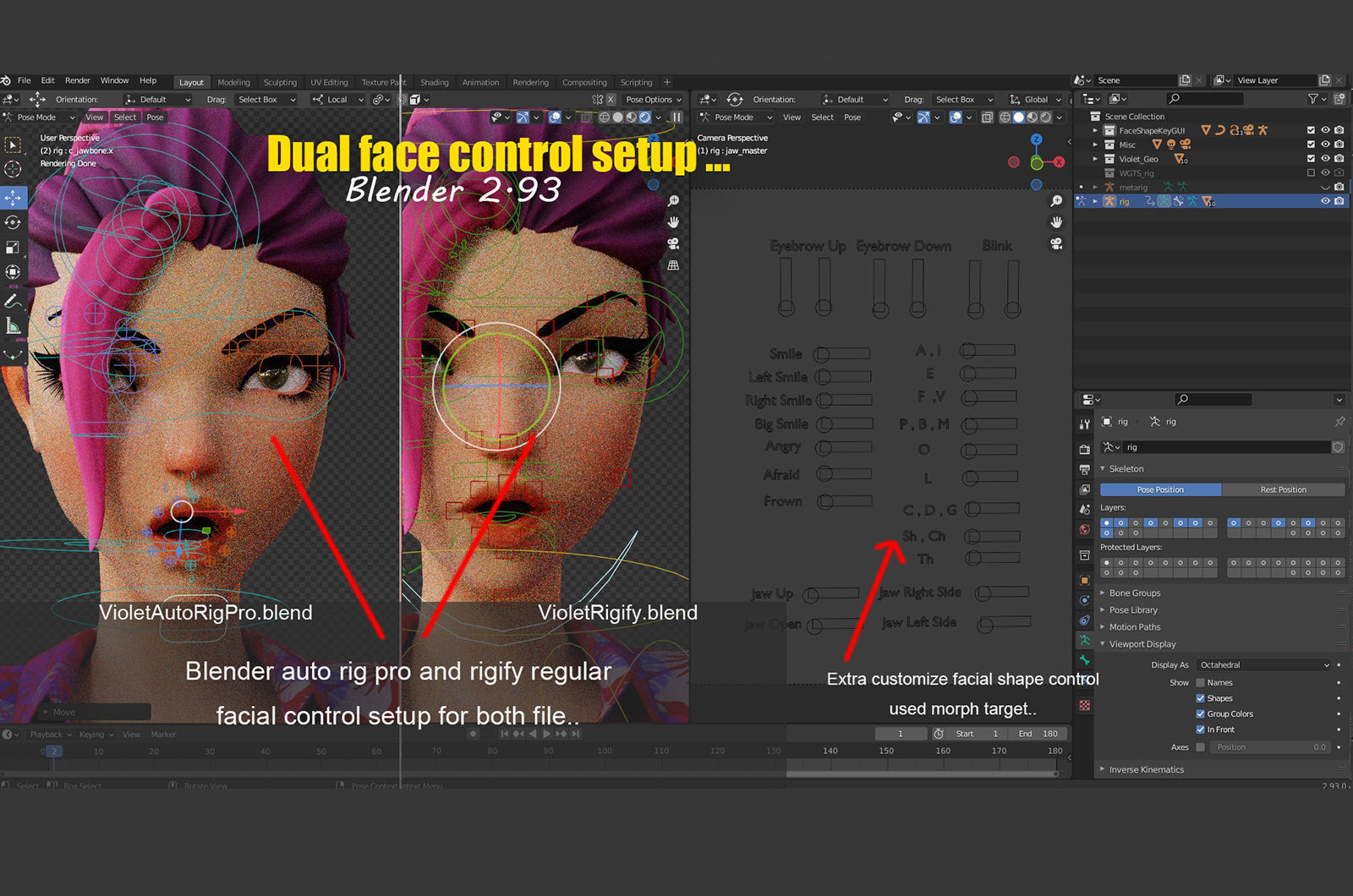Click the pan hand icon in left viewport
Image resolution: width=1353 pixels, height=896 pixels.
pos(673,222)
